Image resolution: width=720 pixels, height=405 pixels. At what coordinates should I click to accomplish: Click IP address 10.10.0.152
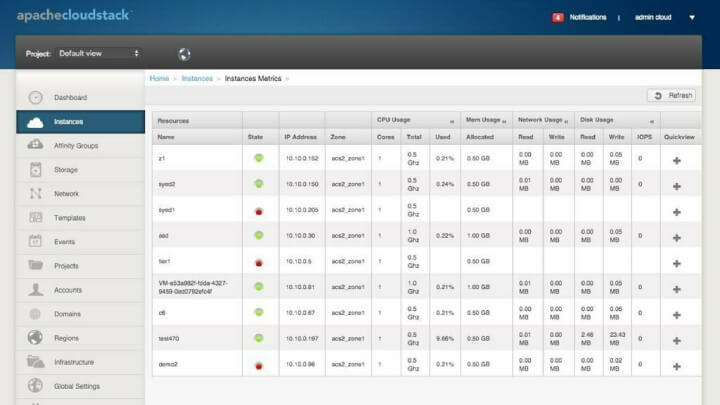[302, 158]
